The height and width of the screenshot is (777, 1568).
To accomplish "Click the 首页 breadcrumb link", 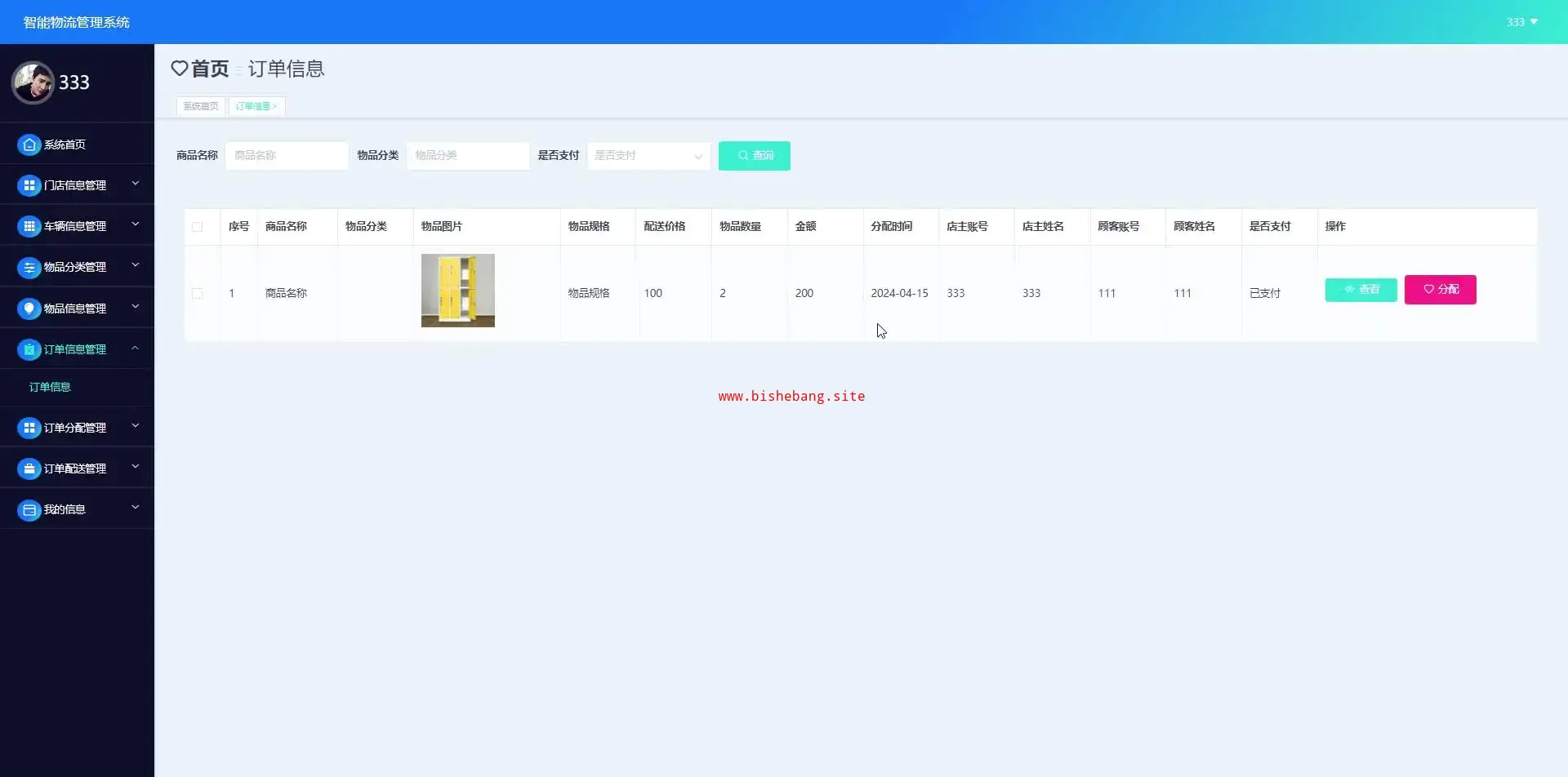I will [x=210, y=69].
